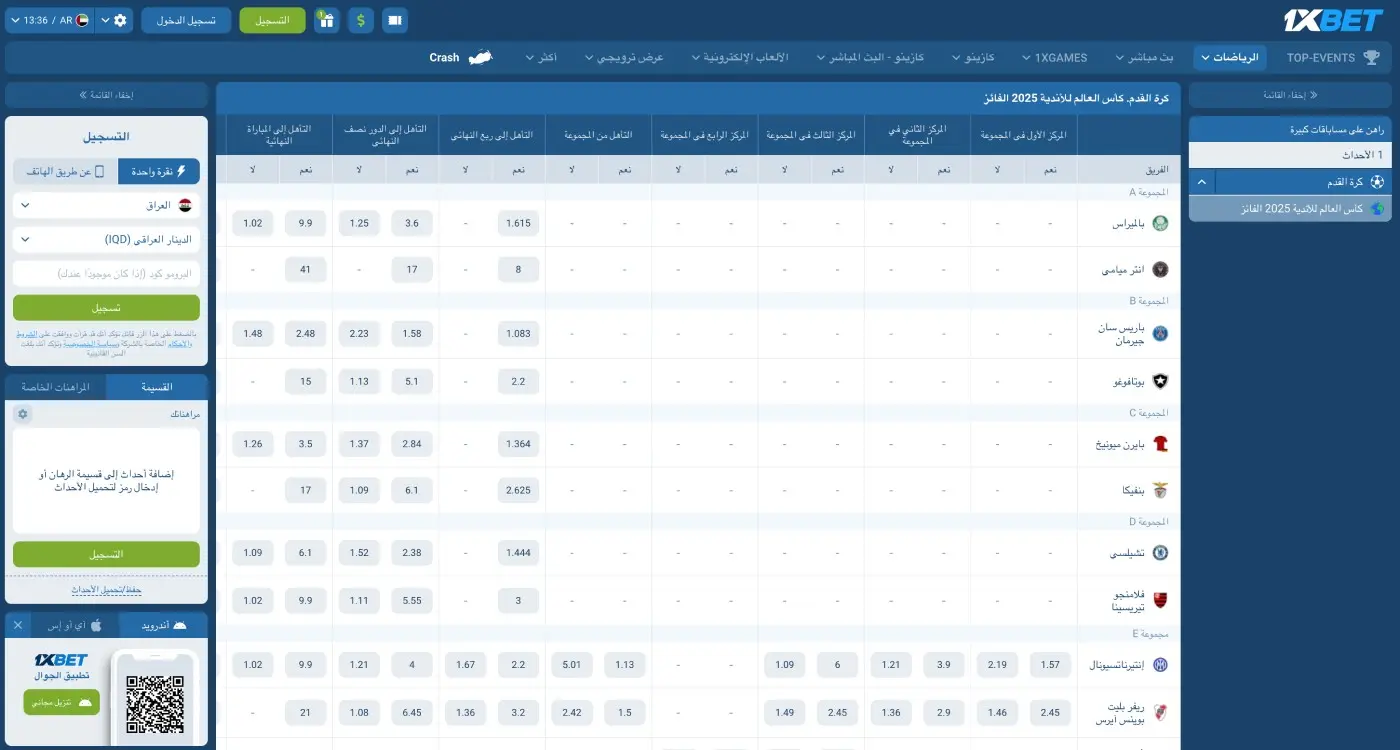Expand the أكثر more menu
1400x750 pixels.
point(541,58)
